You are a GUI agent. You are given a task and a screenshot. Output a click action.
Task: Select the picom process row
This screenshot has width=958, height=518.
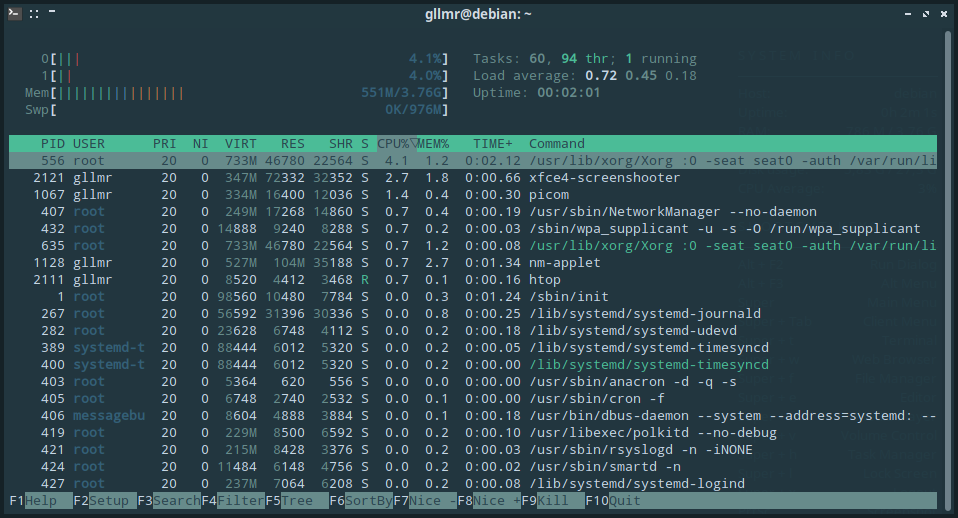point(473,195)
